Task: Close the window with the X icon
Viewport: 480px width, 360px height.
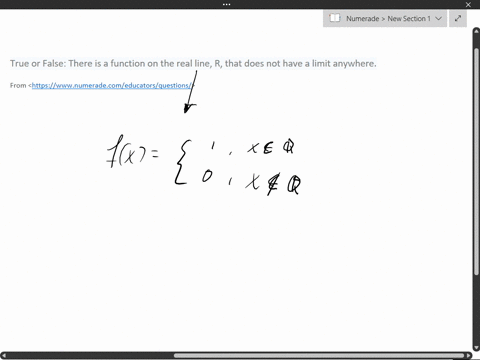Action: point(468,5)
